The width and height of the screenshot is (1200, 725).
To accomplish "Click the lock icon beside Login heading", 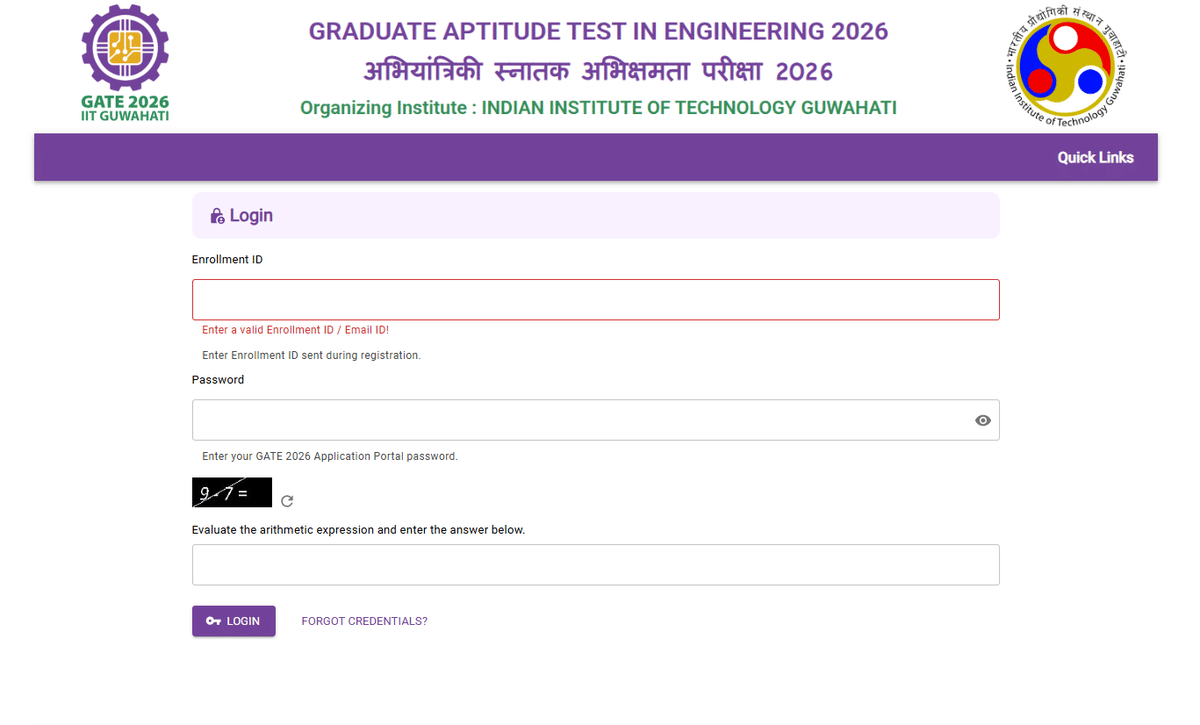I will pyautogui.click(x=218, y=215).
